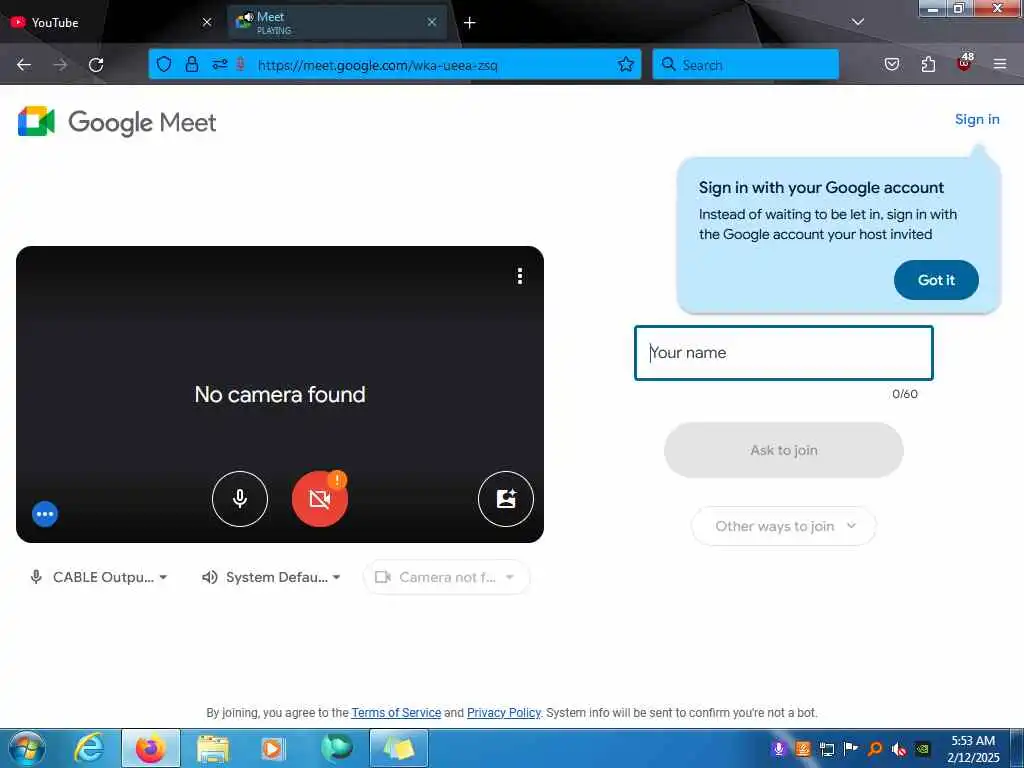The width and height of the screenshot is (1024, 768).
Task: Open site permissions icon in address bar
Action: (x=219, y=64)
